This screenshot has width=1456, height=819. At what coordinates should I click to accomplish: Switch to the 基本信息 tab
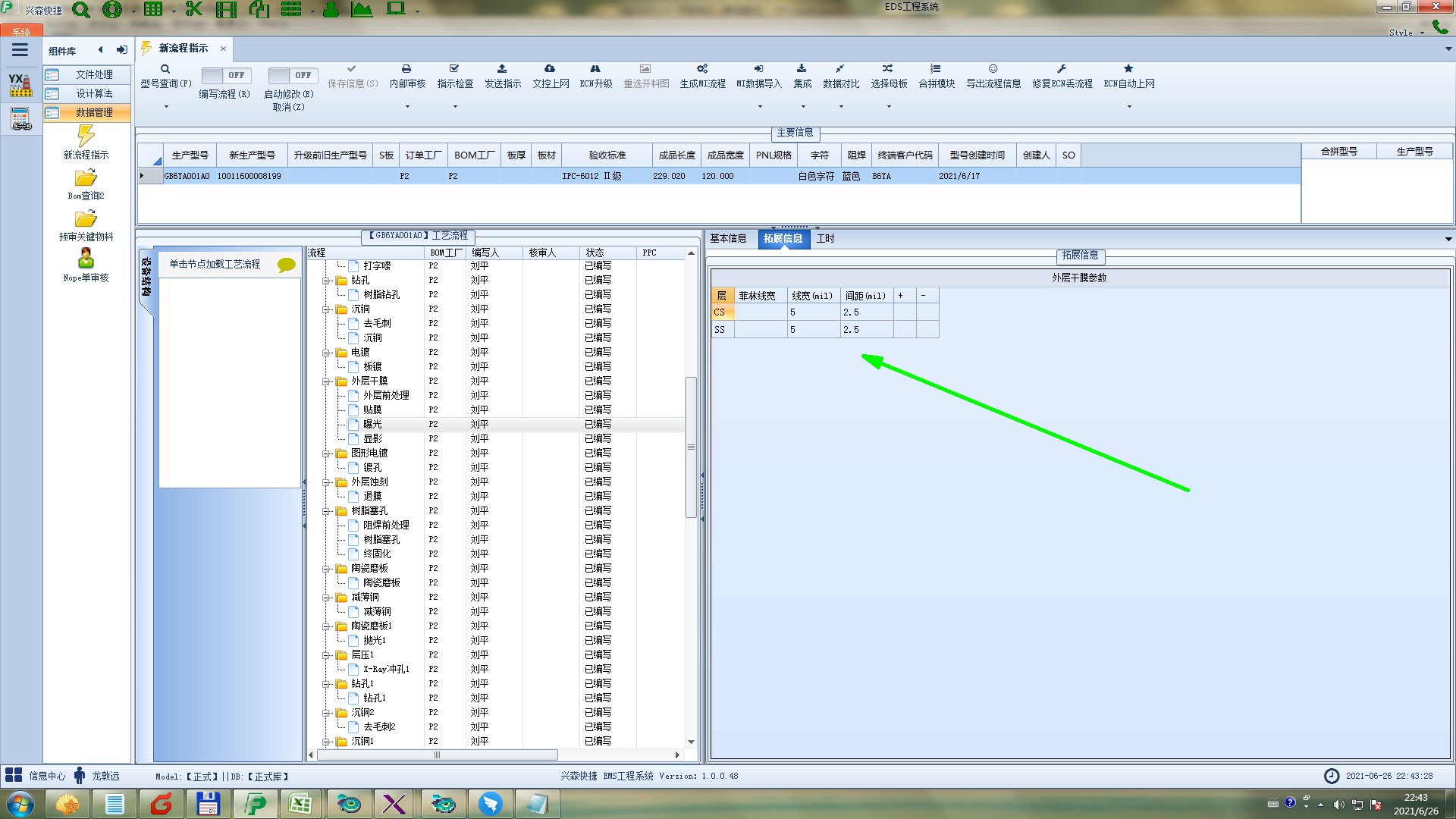tap(727, 238)
